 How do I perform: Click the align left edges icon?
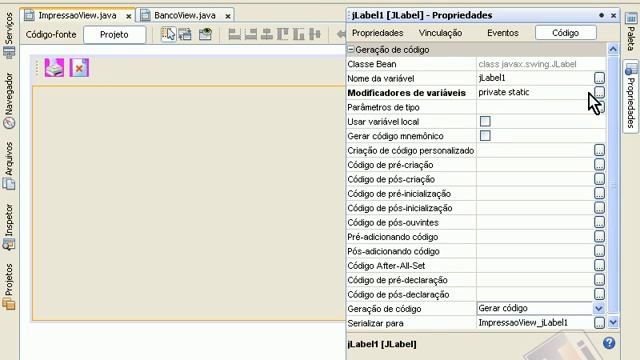coord(234,34)
